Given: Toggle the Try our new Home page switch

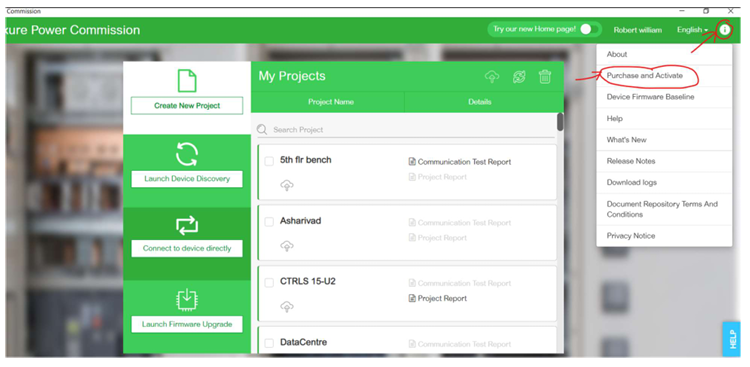Looking at the screenshot, I should point(590,30).
